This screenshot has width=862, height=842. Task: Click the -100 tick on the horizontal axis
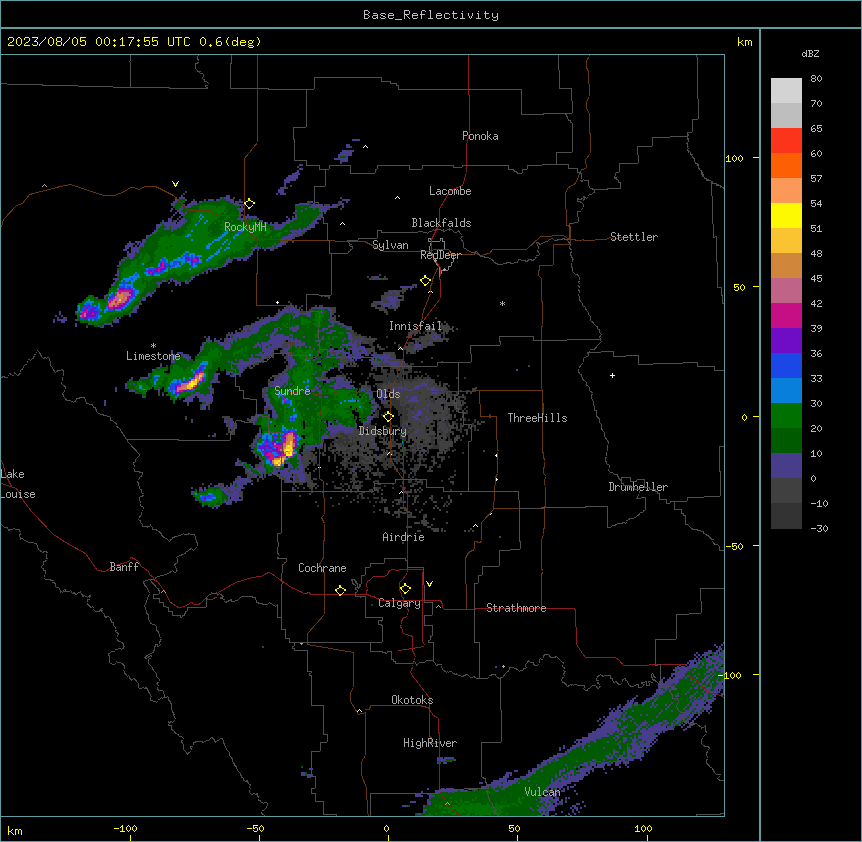click(x=126, y=828)
